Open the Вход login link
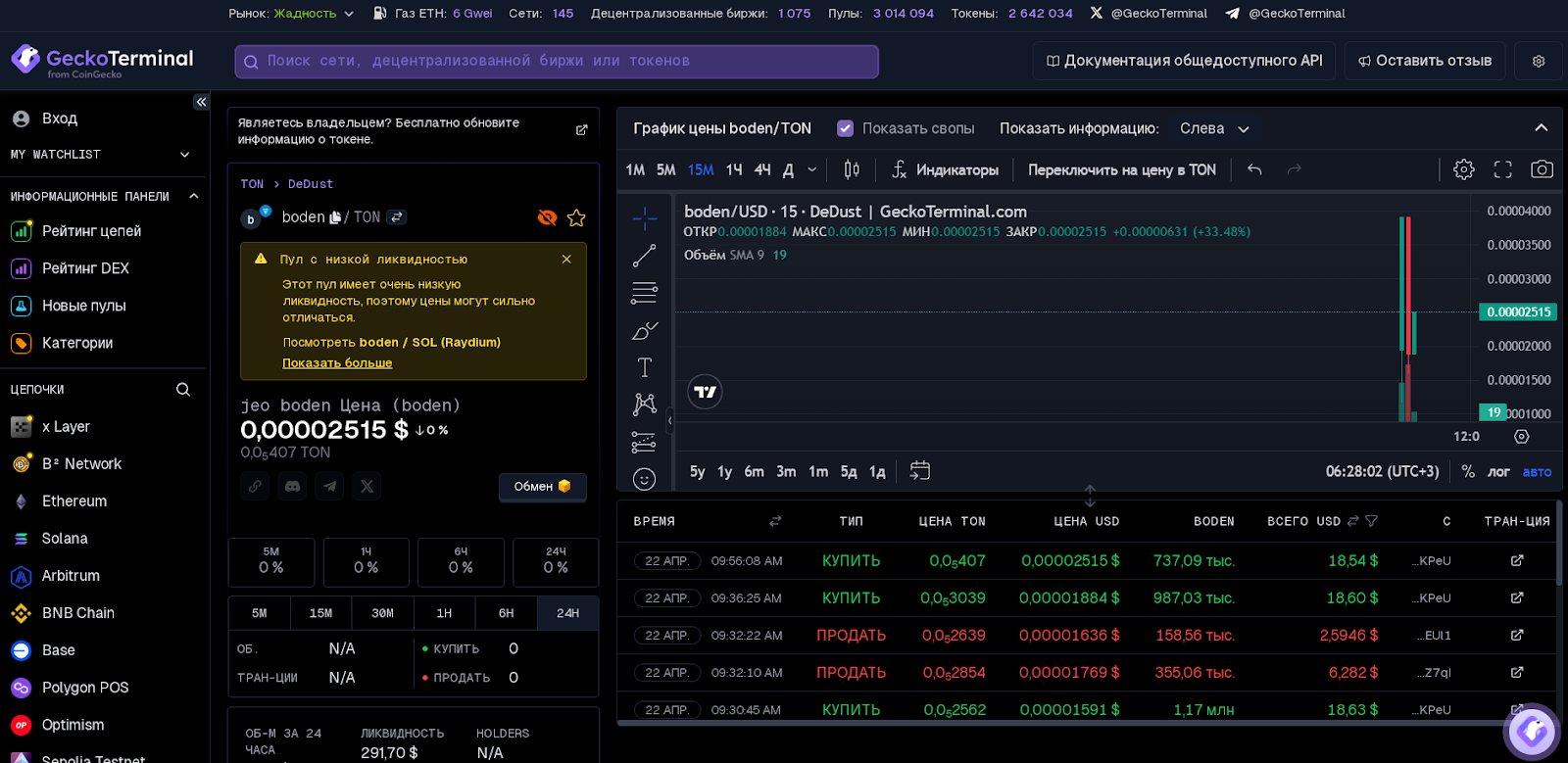This screenshot has width=1568, height=763. click(x=60, y=119)
